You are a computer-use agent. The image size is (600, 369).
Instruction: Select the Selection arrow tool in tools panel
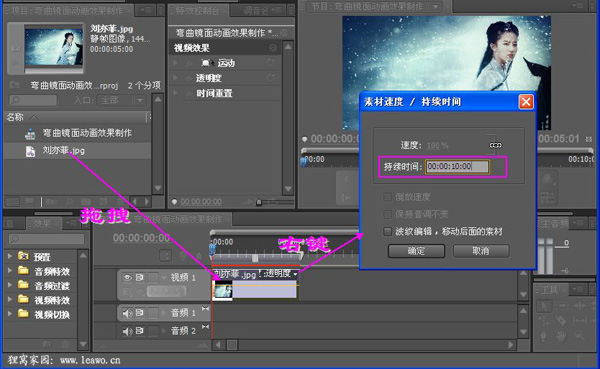click(x=544, y=305)
